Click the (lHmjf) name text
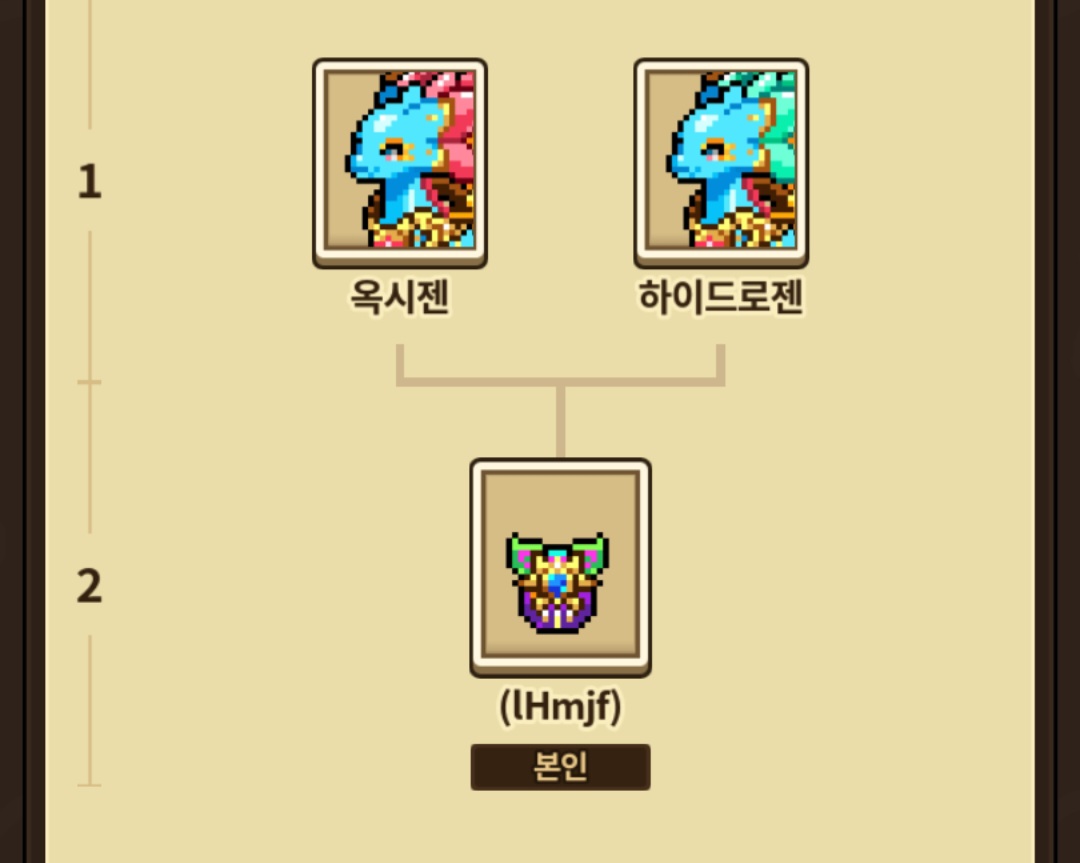 coord(561,707)
